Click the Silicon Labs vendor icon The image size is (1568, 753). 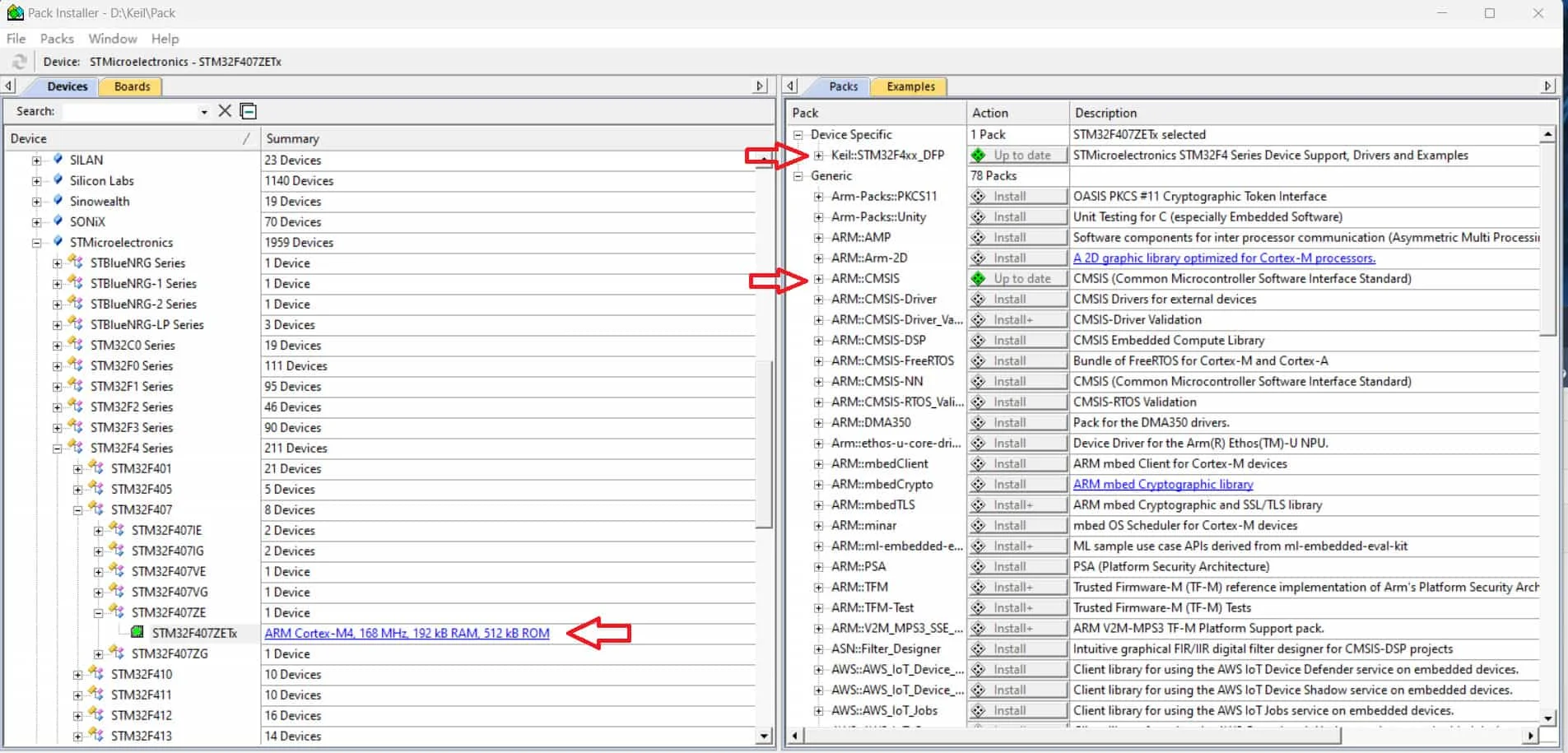[58, 180]
